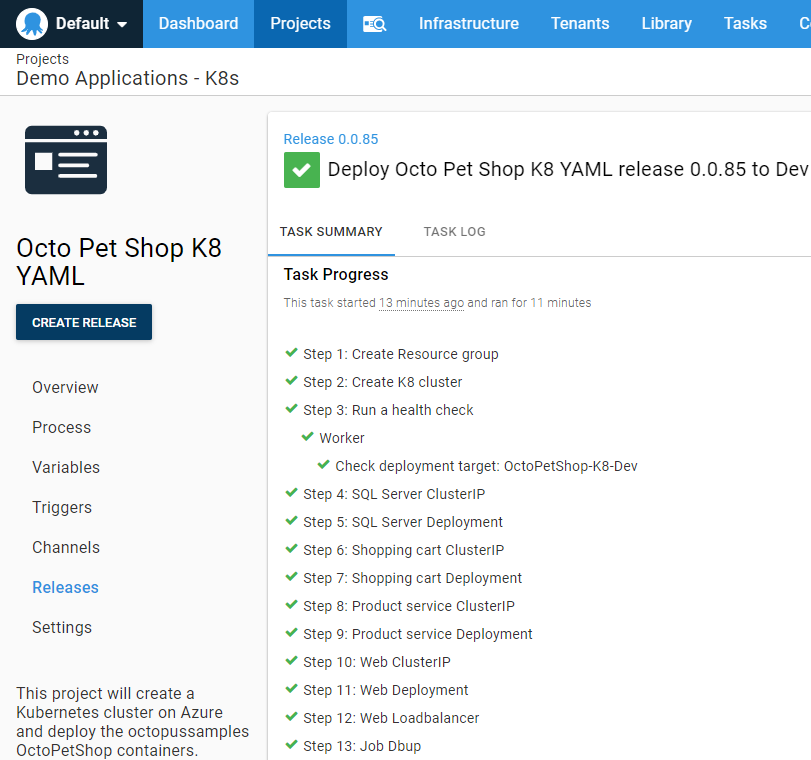Click the checkmark beside Worker
This screenshot has height=760, width=811.
coord(307,437)
